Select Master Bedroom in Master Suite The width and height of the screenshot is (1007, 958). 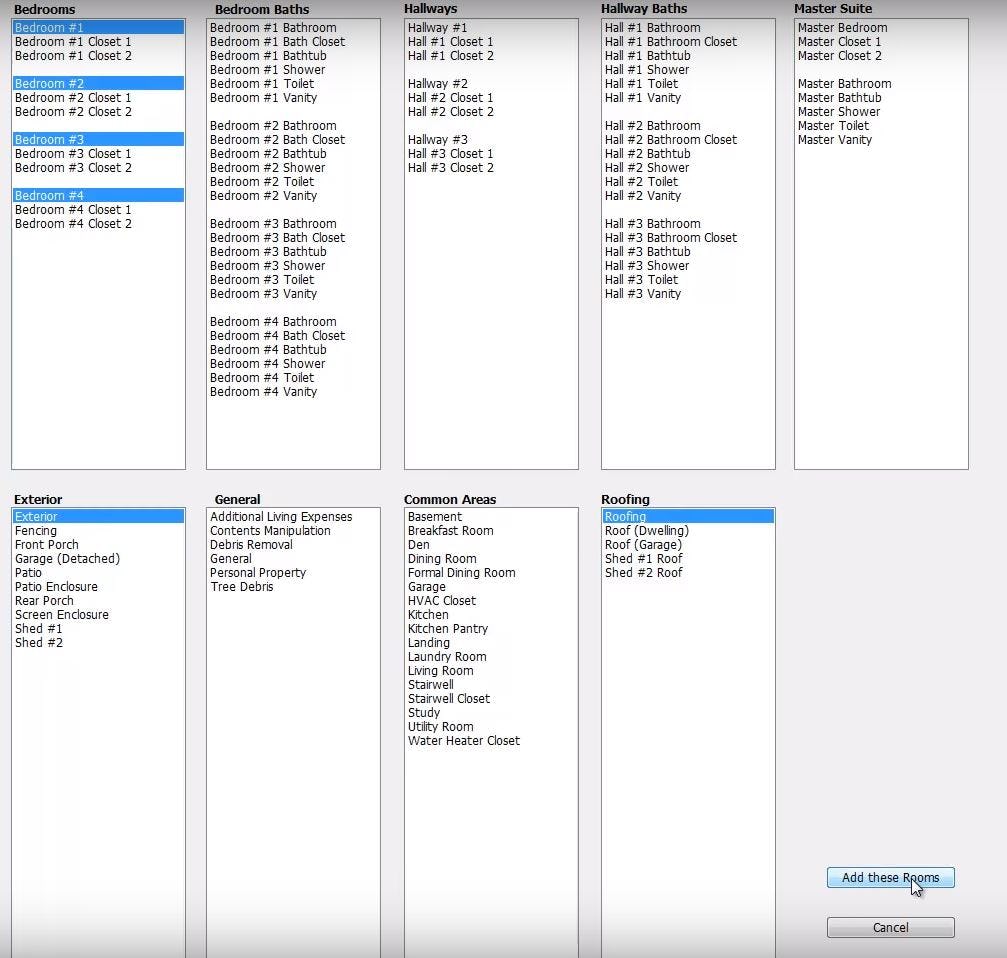tap(843, 27)
